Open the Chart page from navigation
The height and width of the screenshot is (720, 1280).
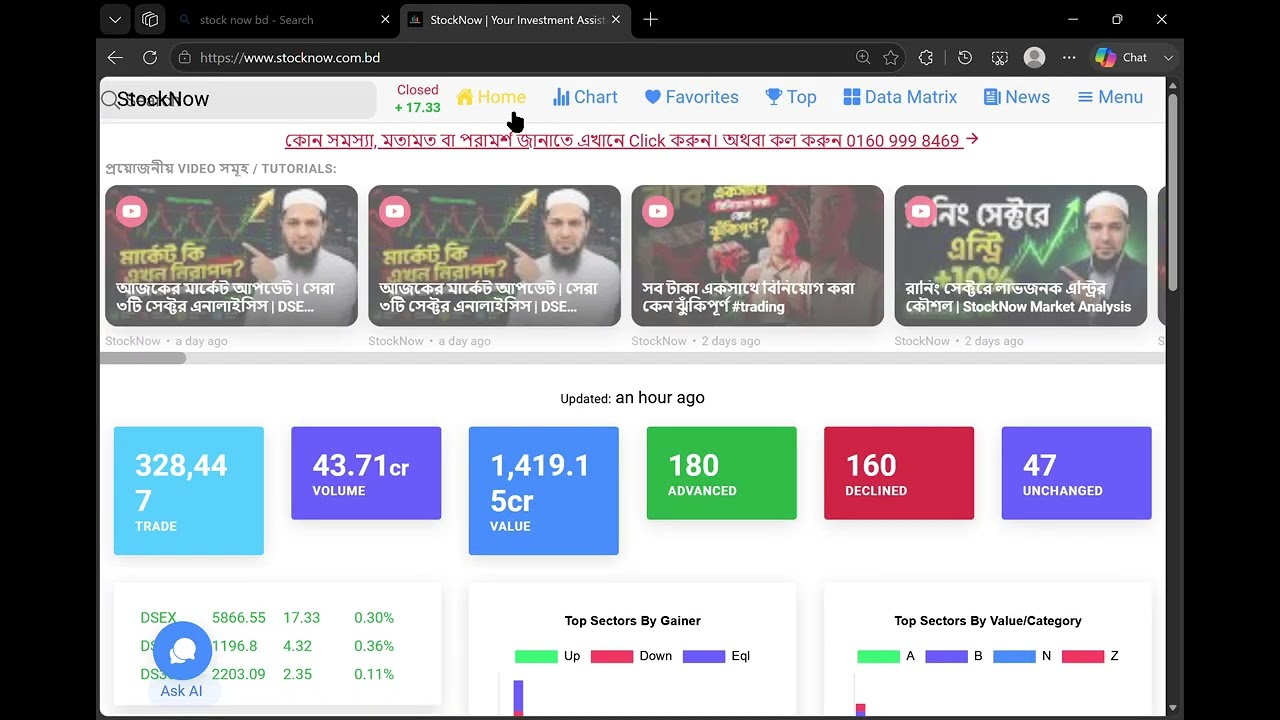[586, 97]
